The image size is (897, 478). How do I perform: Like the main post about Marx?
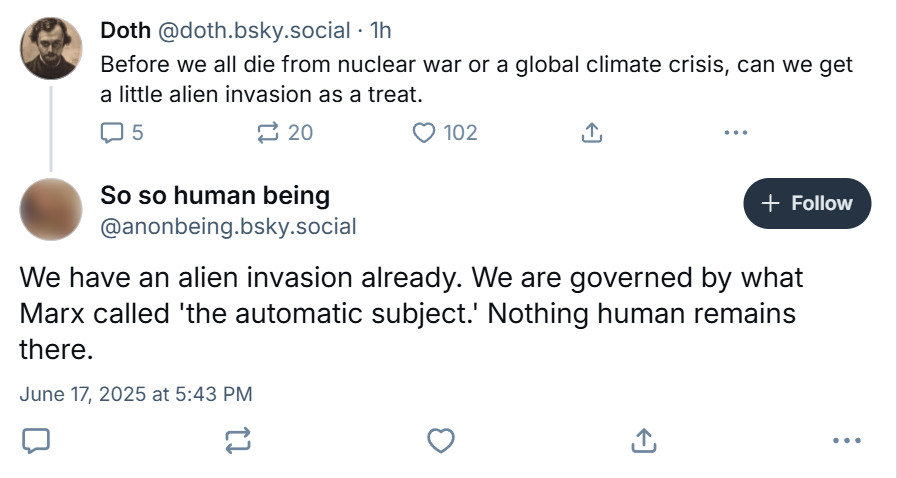[441, 440]
